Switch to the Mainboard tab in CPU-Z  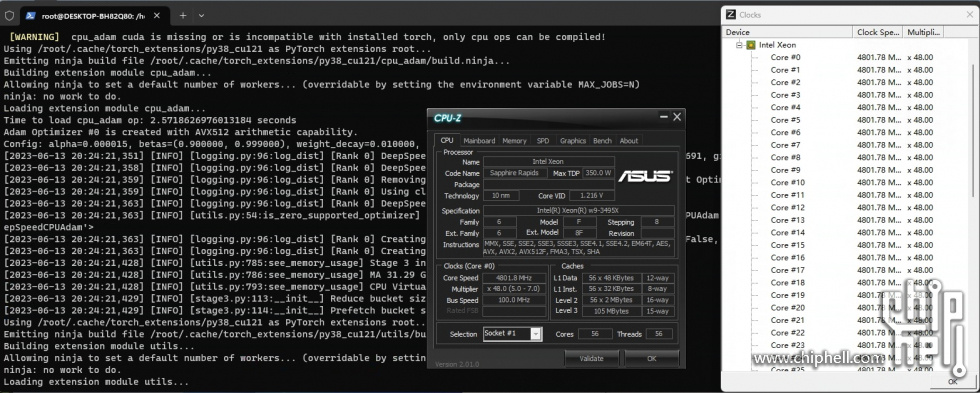(479, 141)
